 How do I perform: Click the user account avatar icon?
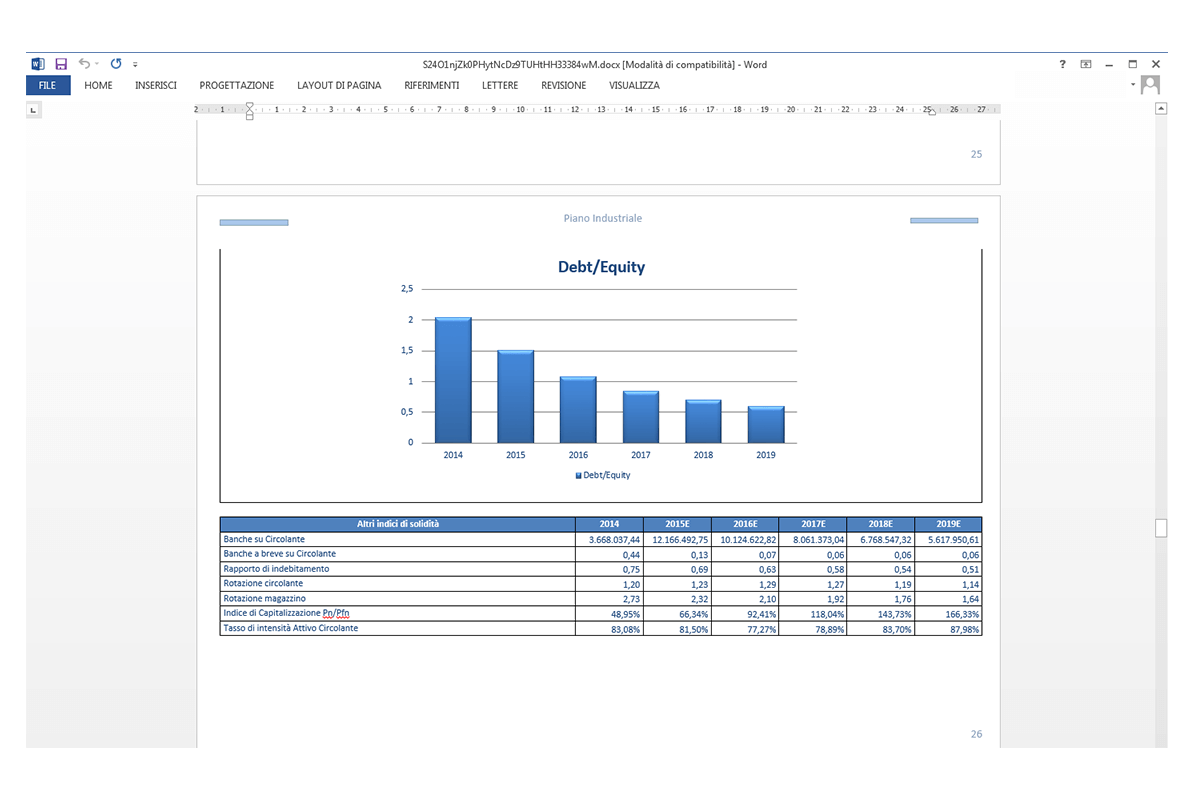tap(1150, 84)
